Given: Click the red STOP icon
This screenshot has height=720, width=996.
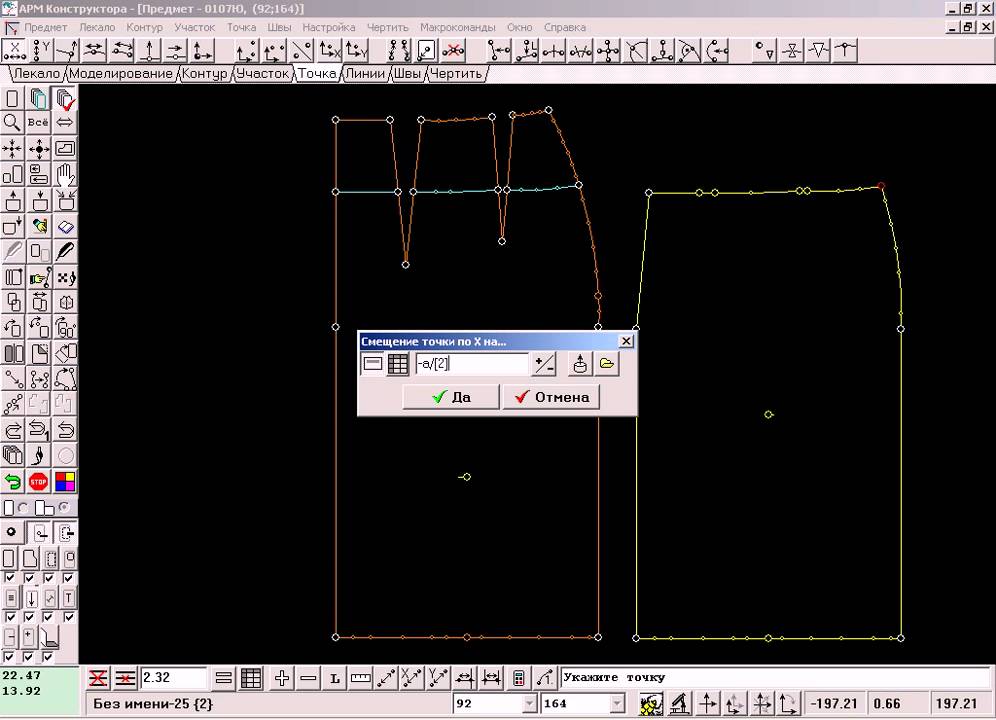Looking at the screenshot, I should coord(39,482).
